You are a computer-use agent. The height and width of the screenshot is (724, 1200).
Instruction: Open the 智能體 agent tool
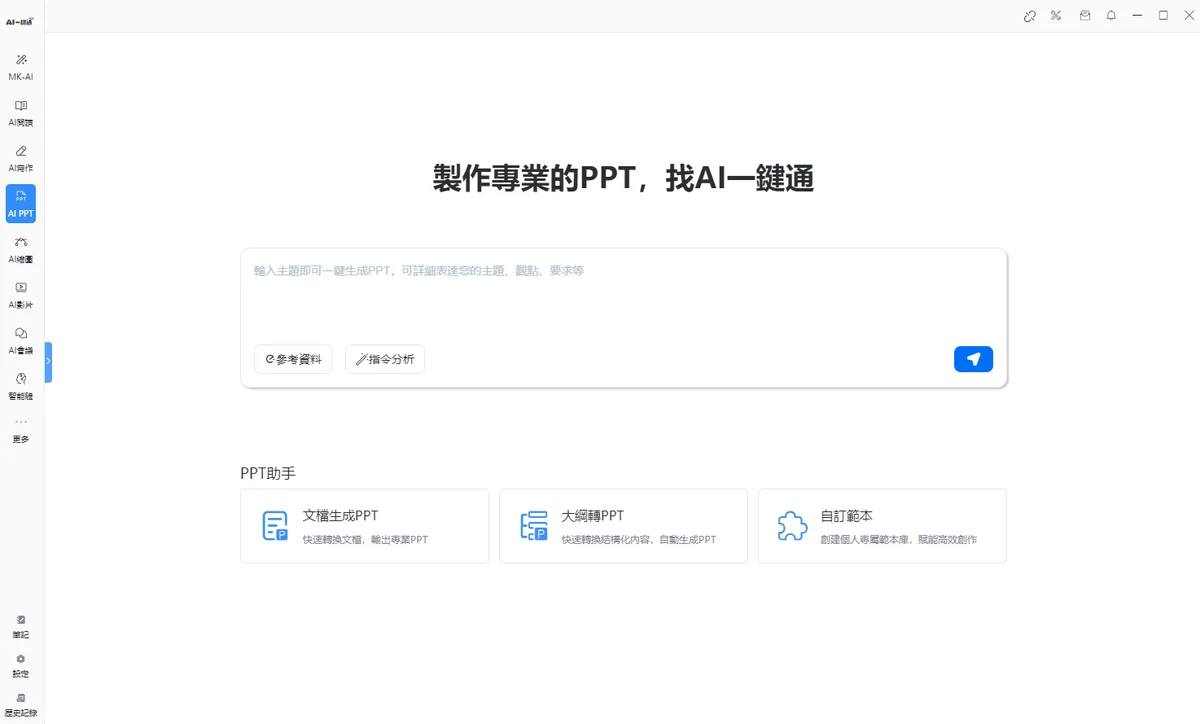(x=21, y=386)
